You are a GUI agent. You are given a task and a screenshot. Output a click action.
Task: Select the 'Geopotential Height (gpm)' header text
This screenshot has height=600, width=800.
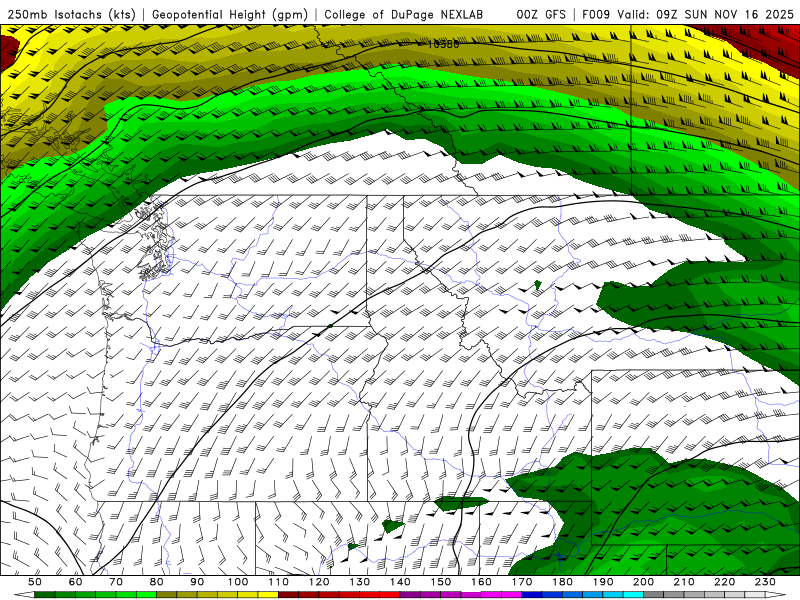230,15
